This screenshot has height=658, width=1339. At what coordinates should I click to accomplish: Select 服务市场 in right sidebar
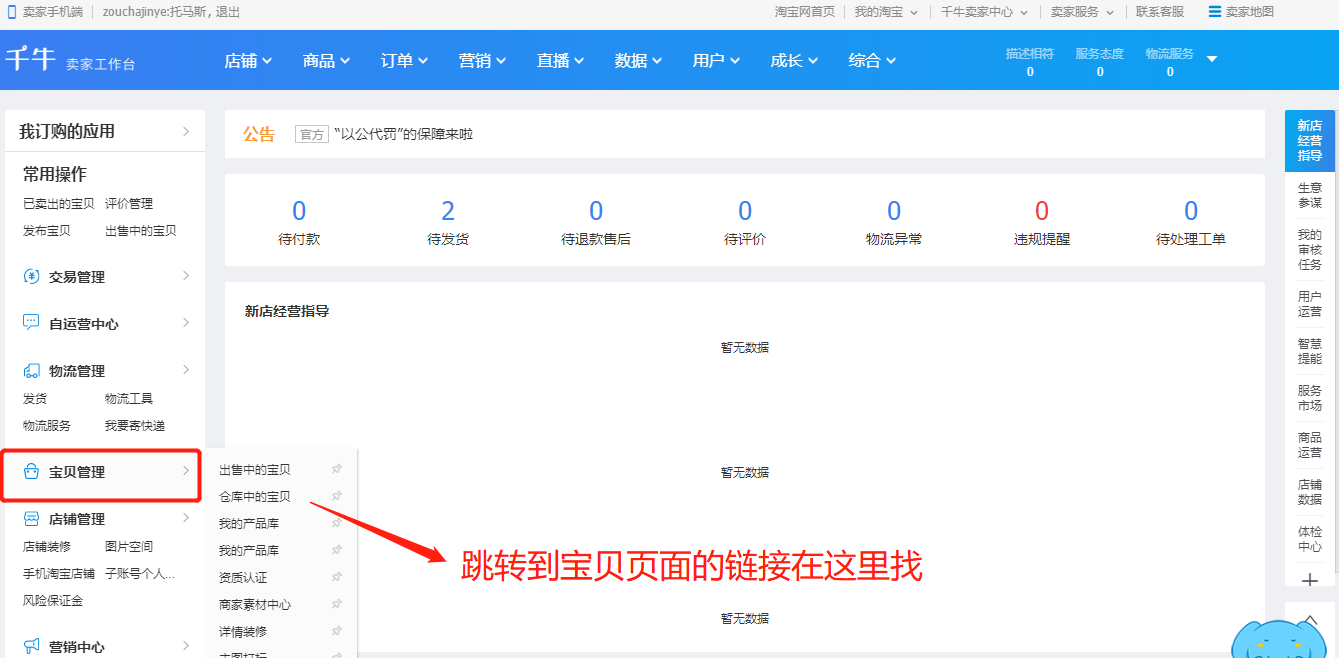click(1310, 398)
